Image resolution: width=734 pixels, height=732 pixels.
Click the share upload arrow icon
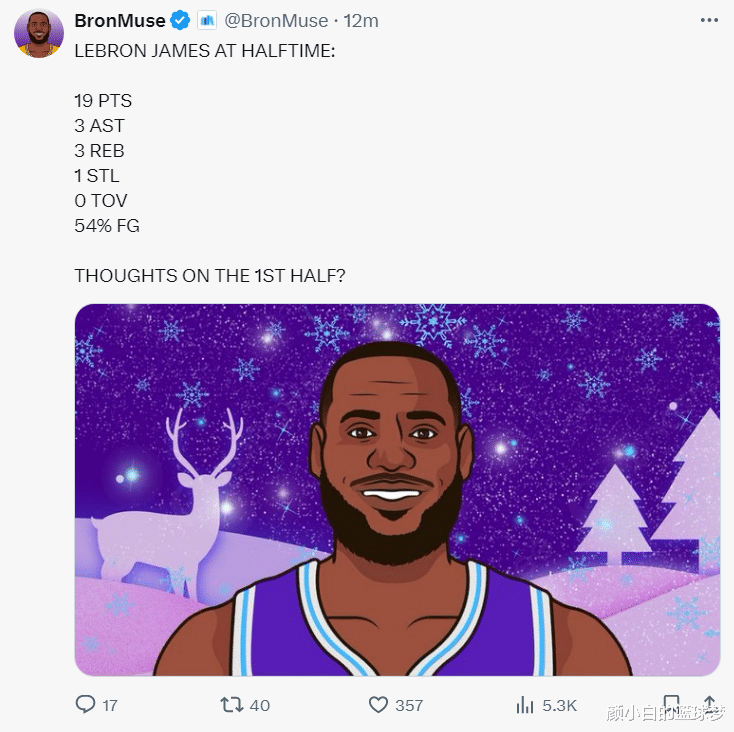point(709,705)
